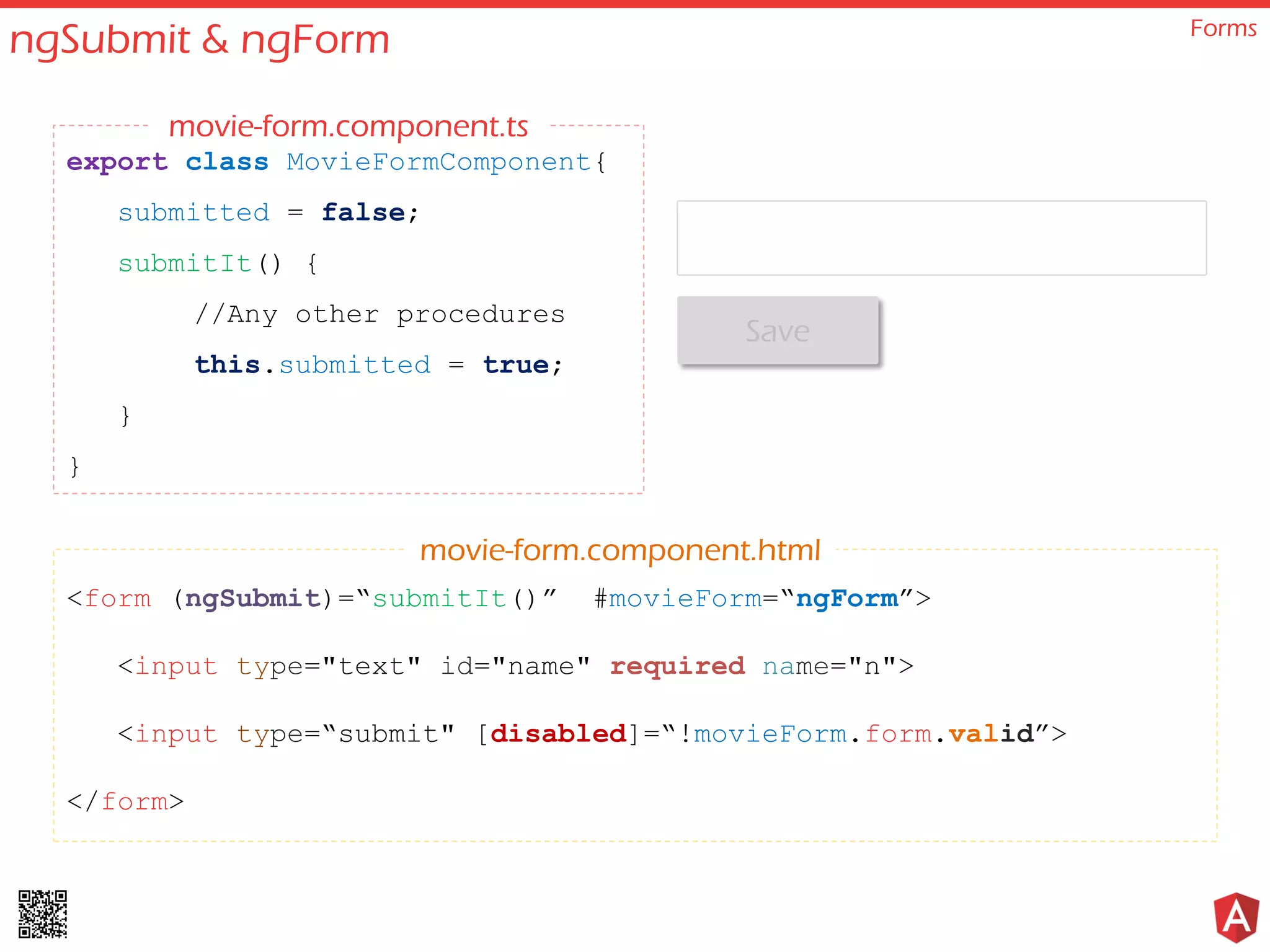Click the 'ngSubmit & ngForm' slide title

[x=200, y=40]
